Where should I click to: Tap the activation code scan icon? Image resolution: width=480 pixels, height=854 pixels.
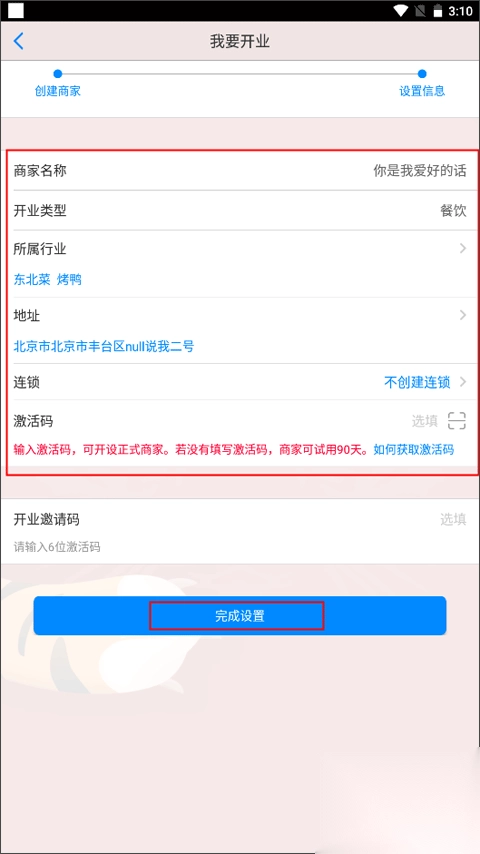pos(457,420)
